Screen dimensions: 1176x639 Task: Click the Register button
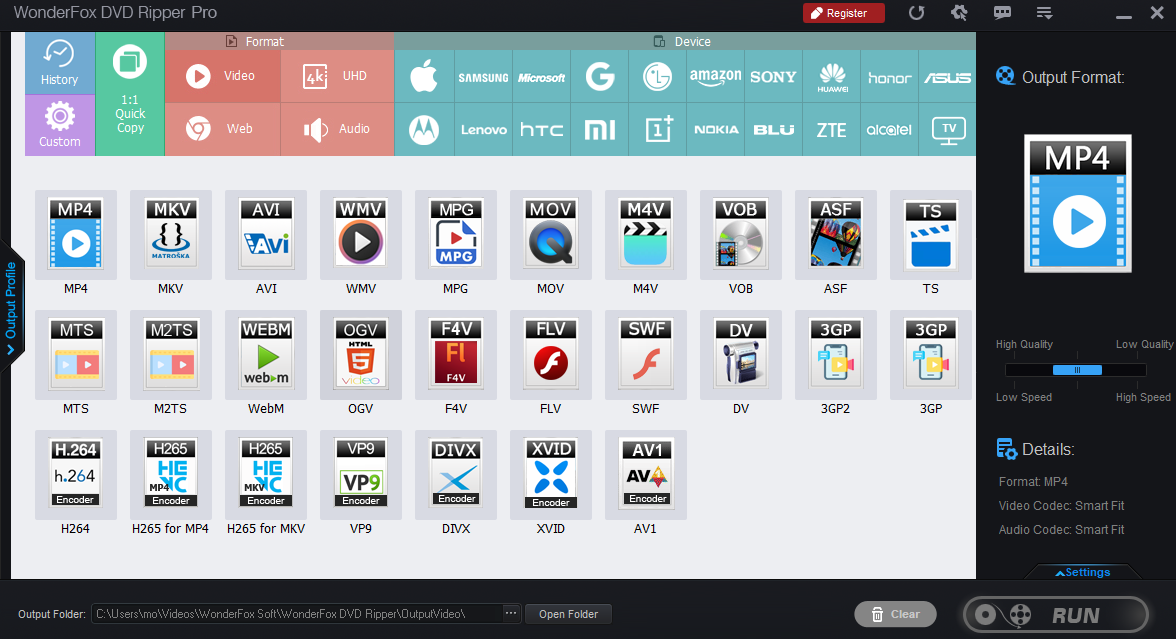[843, 13]
